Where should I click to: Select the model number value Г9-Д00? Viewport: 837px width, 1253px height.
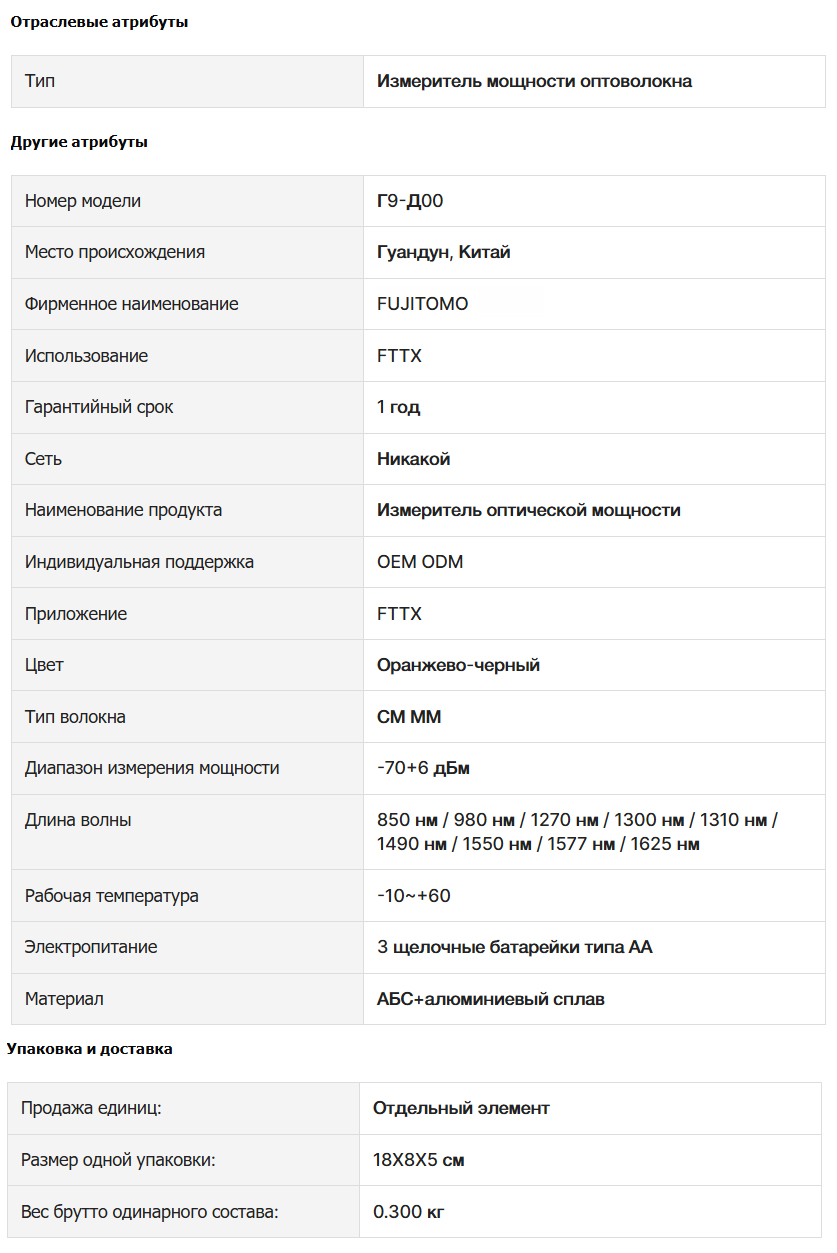(410, 201)
